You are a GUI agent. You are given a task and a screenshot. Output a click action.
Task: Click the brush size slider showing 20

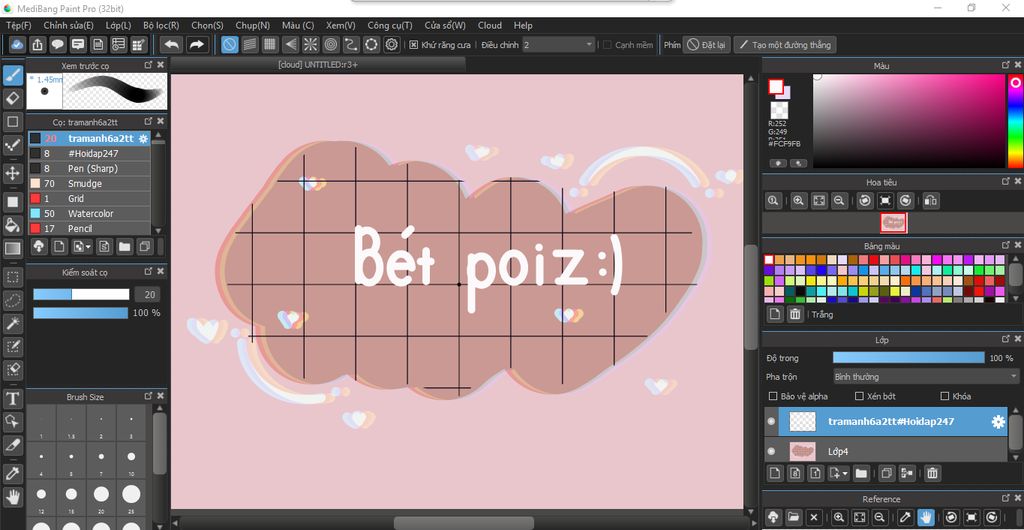coord(81,294)
